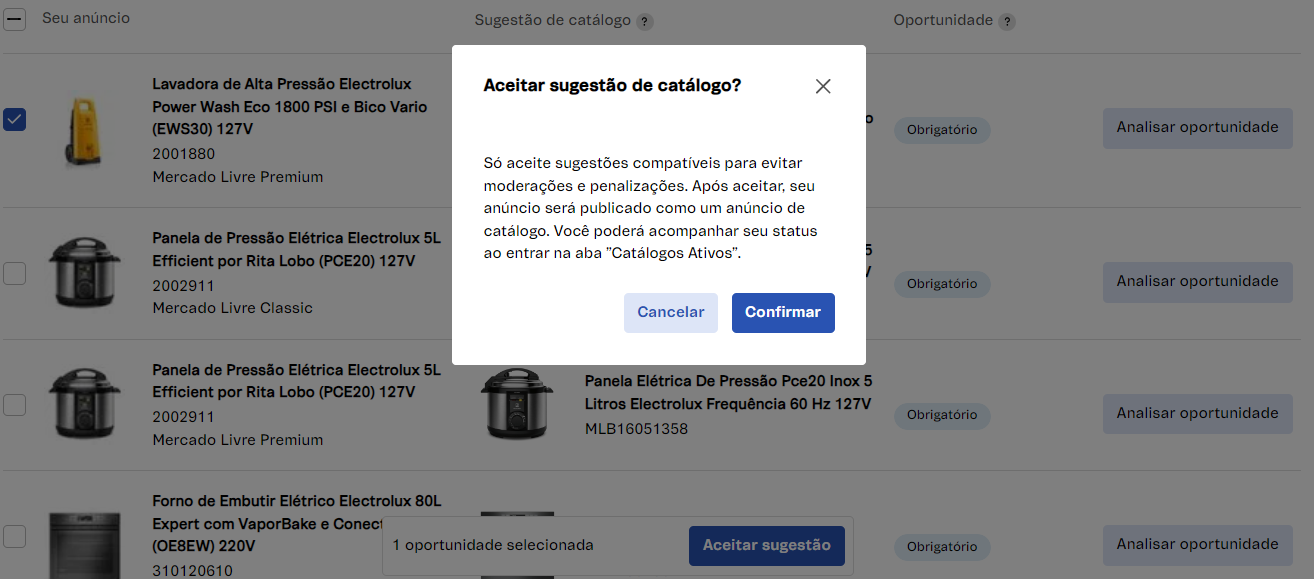Click the help icon beside "Oportunidade"

coord(1007,19)
